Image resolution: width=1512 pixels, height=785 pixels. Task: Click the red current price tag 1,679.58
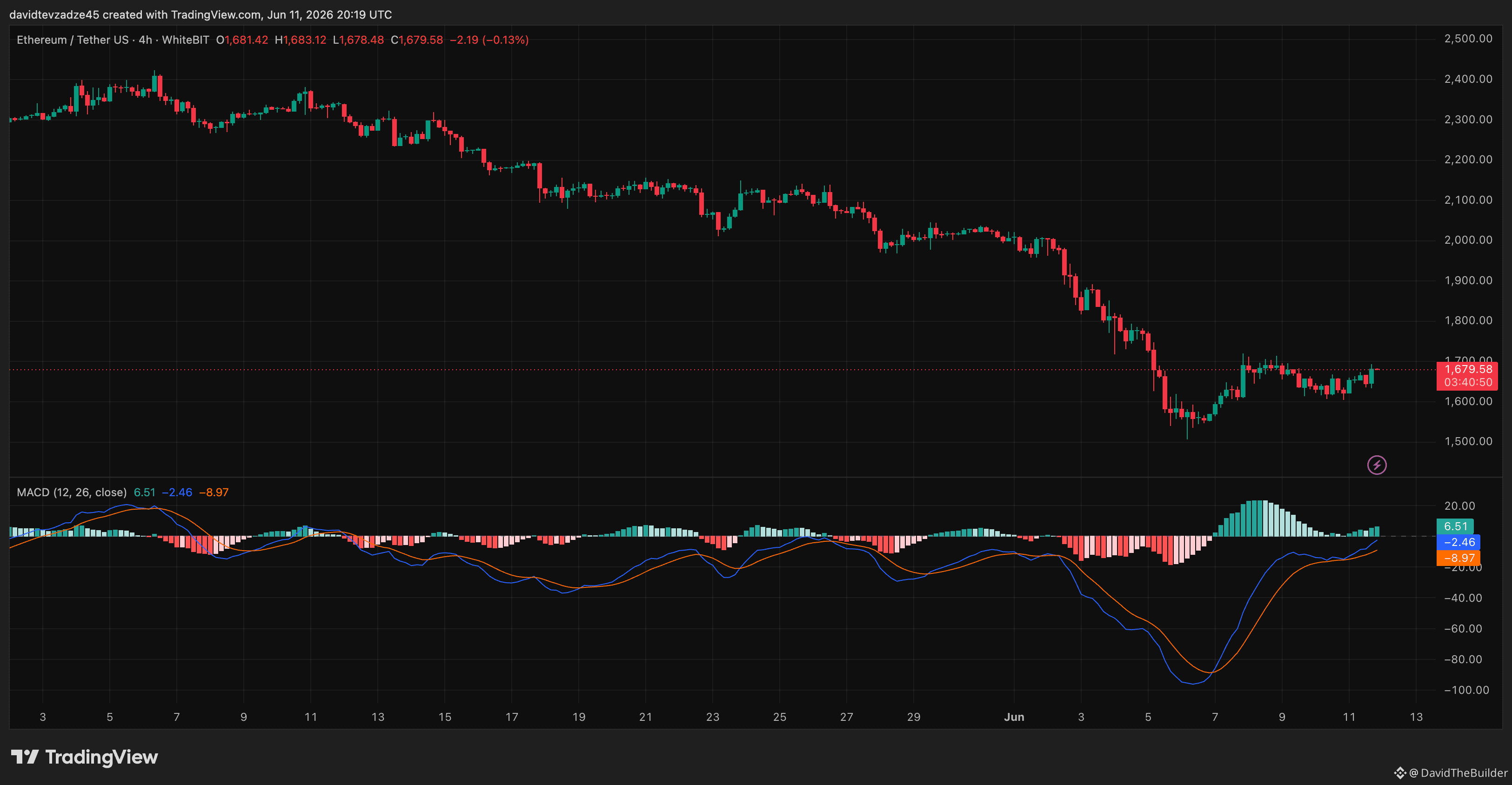pos(1467,369)
